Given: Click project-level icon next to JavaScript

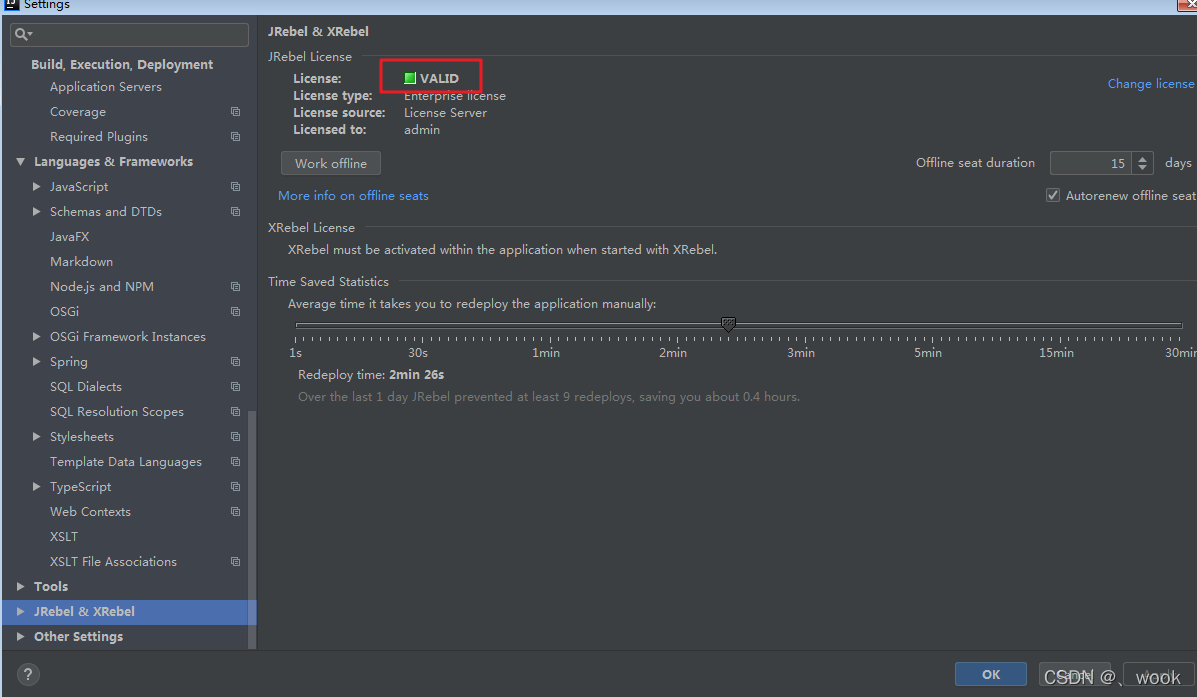Looking at the screenshot, I should tap(235, 186).
